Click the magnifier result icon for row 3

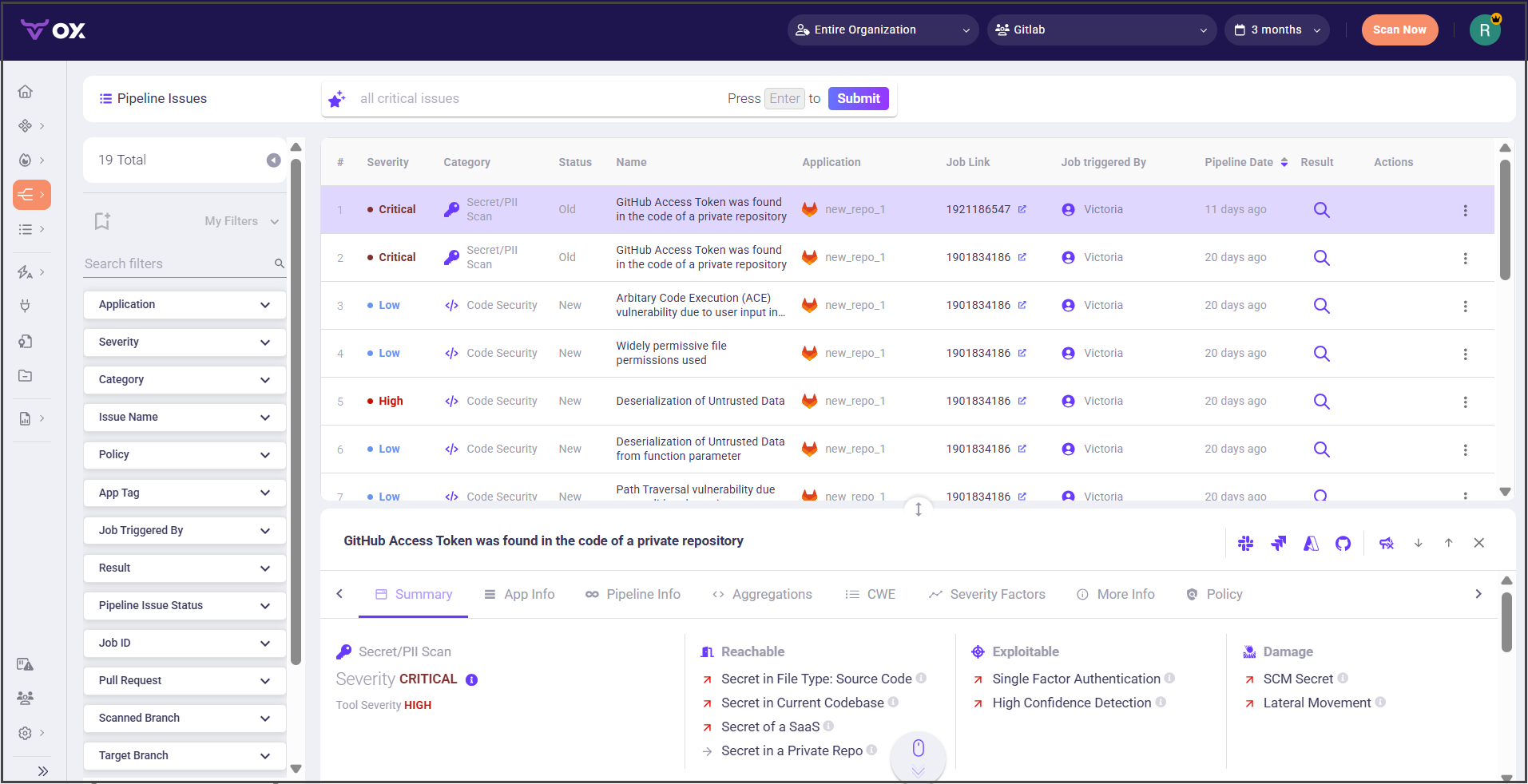(1321, 306)
